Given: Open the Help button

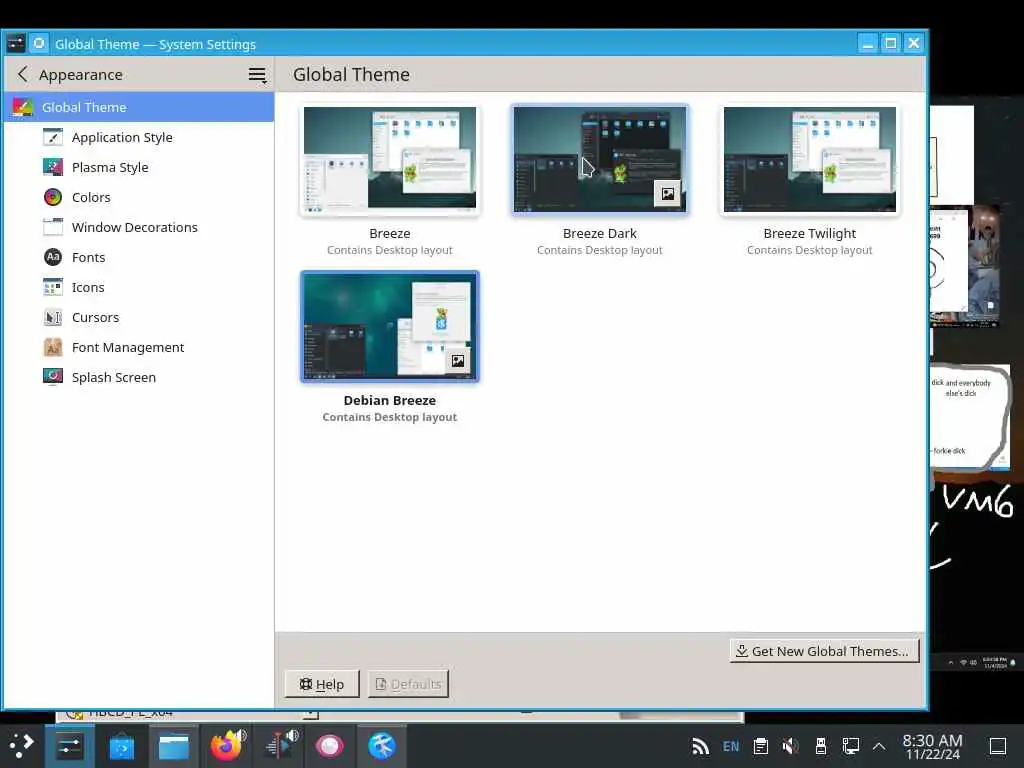Looking at the screenshot, I should [x=322, y=684].
